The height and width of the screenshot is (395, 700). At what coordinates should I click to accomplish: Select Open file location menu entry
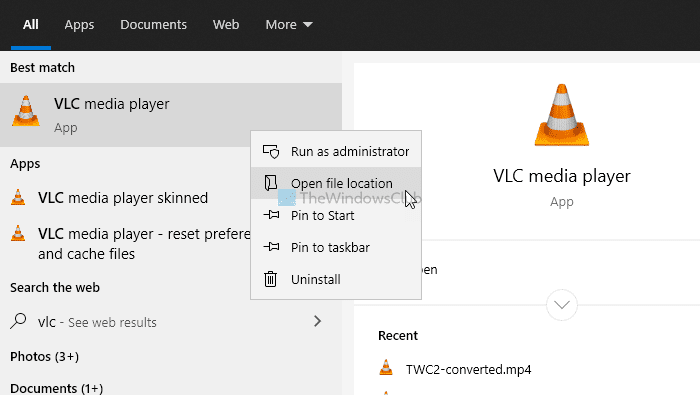[336, 183]
